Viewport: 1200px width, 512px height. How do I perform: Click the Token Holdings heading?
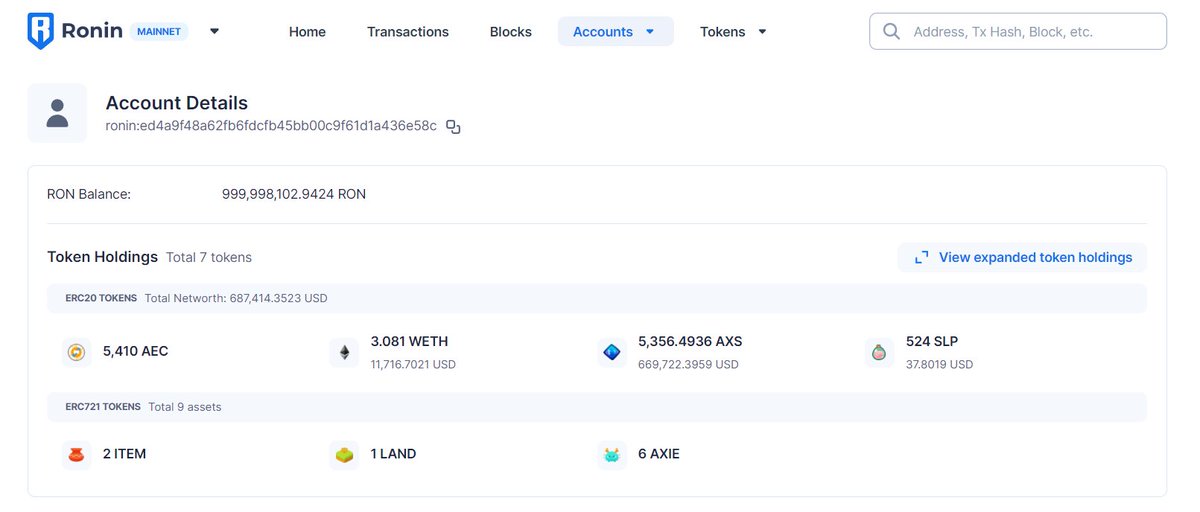[102, 257]
